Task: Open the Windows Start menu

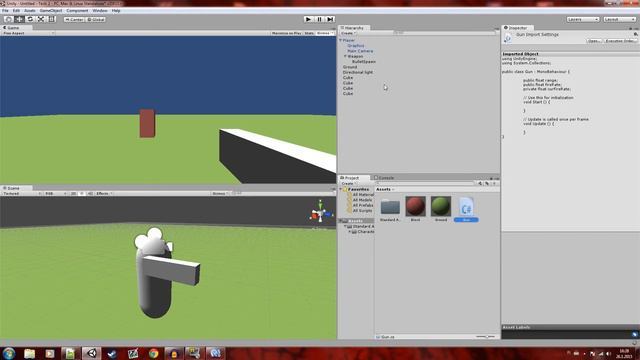Action: click(9, 353)
